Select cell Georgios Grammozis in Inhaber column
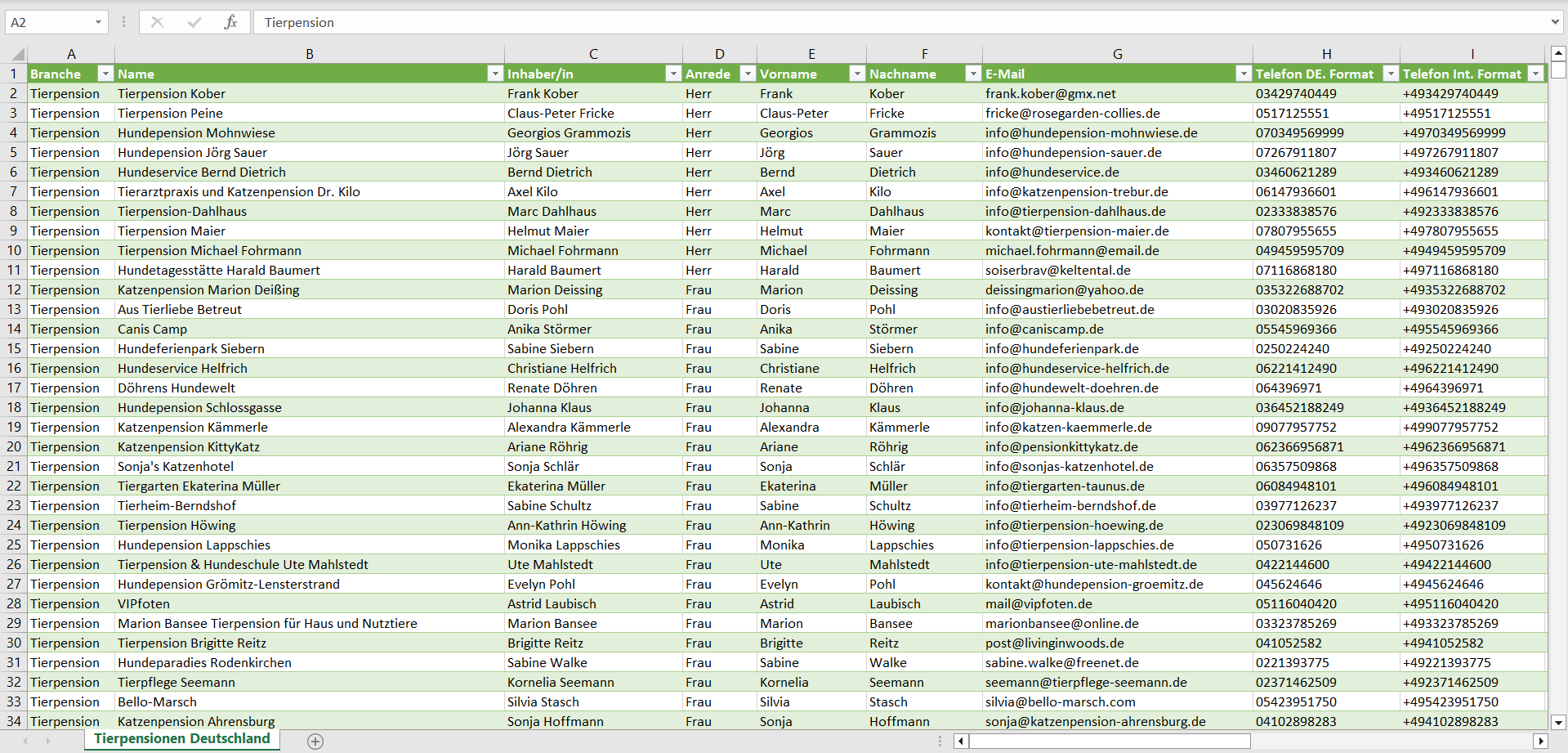Image resolution: width=1568 pixels, height=753 pixels. (x=593, y=132)
